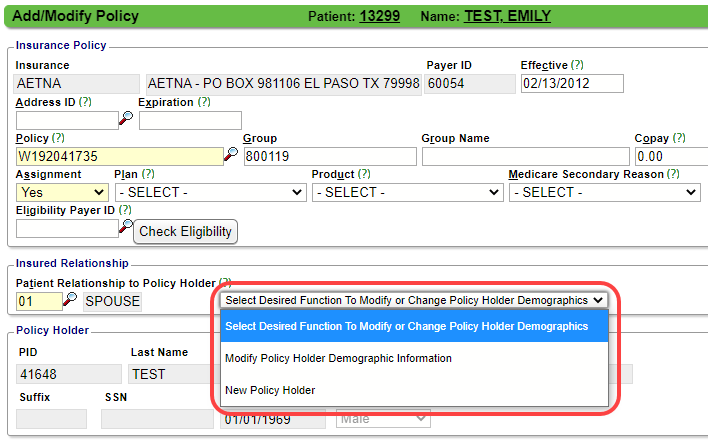The image size is (708, 446).
Task: Click the Copay amount field
Action: (667, 156)
